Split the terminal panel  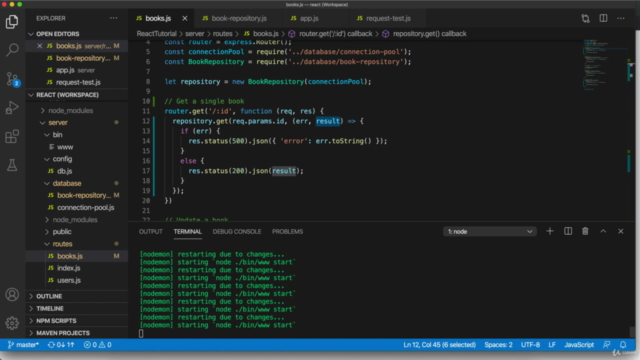[x=568, y=231]
